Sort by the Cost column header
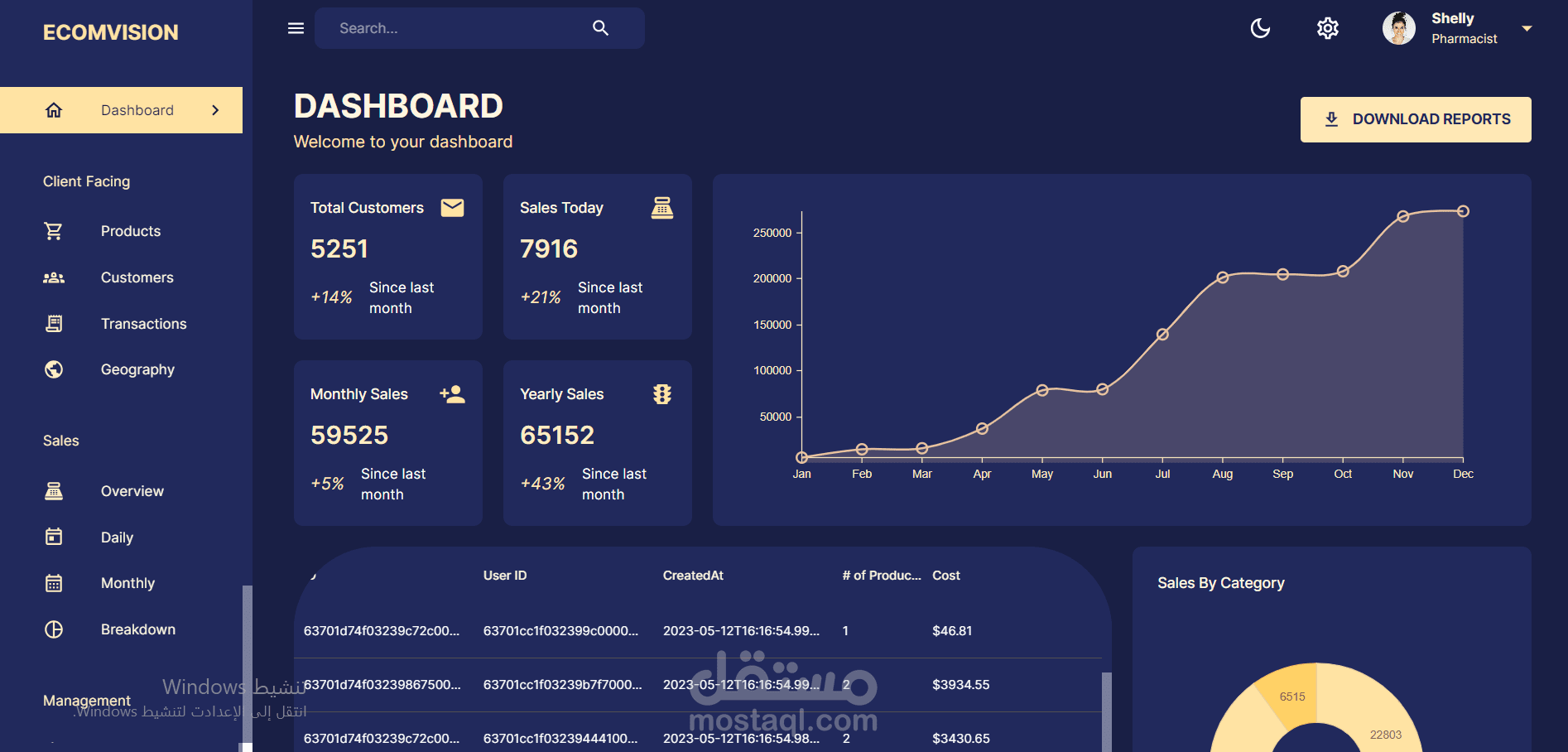The width and height of the screenshot is (1568, 752). [946, 576]
